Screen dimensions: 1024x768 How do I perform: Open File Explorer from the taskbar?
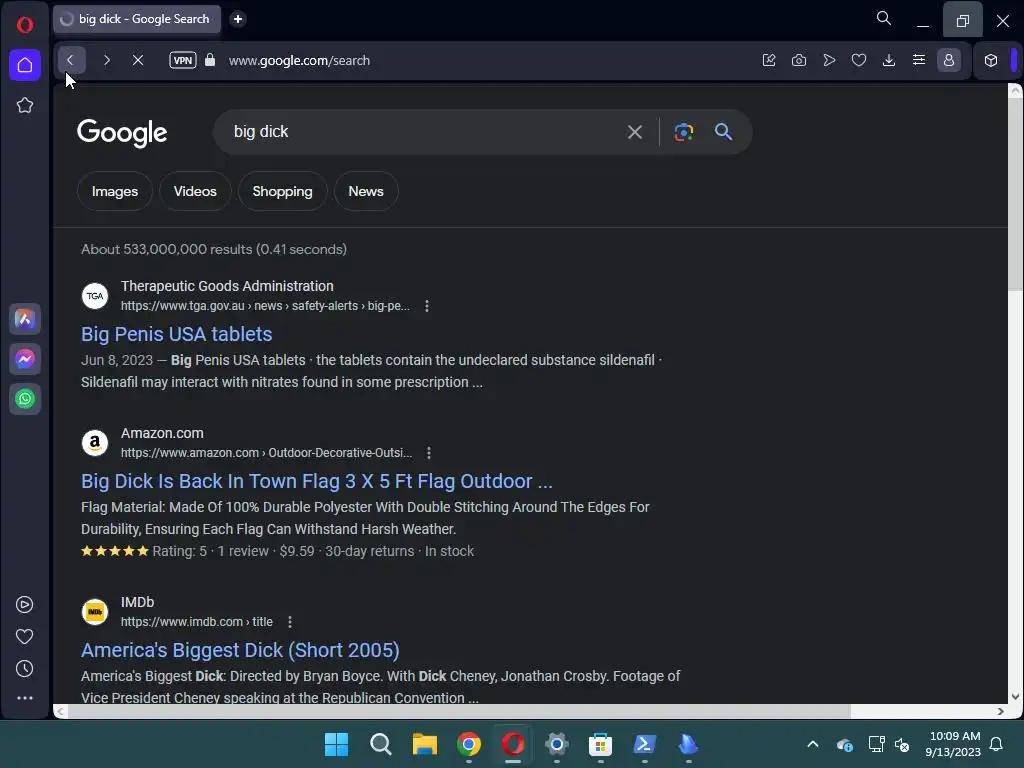click(424, 744)
